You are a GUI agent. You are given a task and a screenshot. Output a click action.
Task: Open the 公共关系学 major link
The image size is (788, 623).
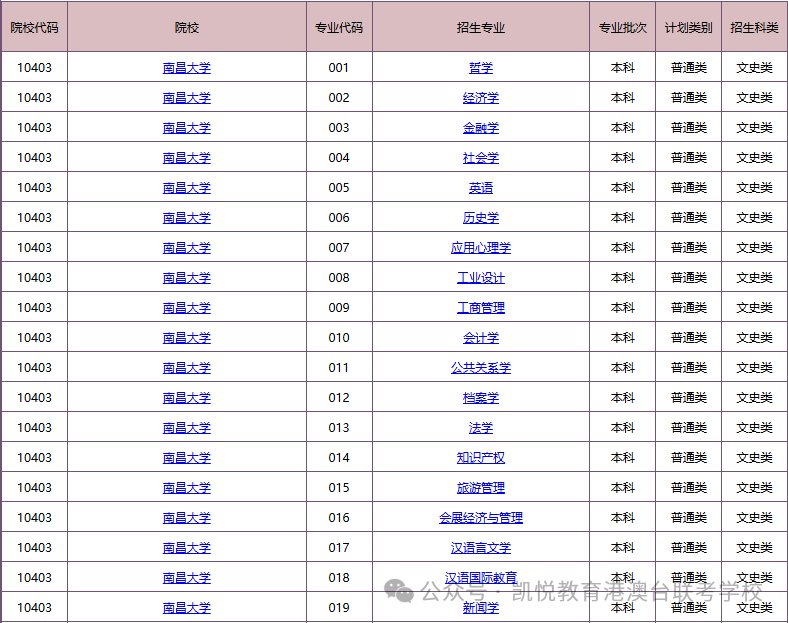click(481, 368)
